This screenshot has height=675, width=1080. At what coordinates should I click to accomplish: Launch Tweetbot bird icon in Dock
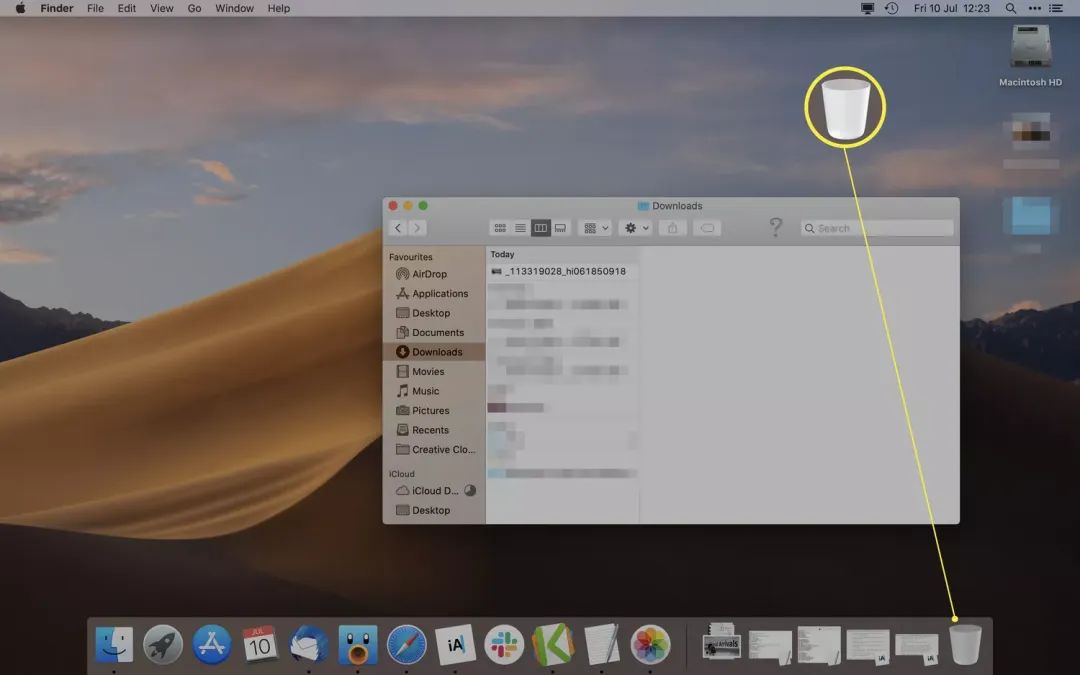357,645
